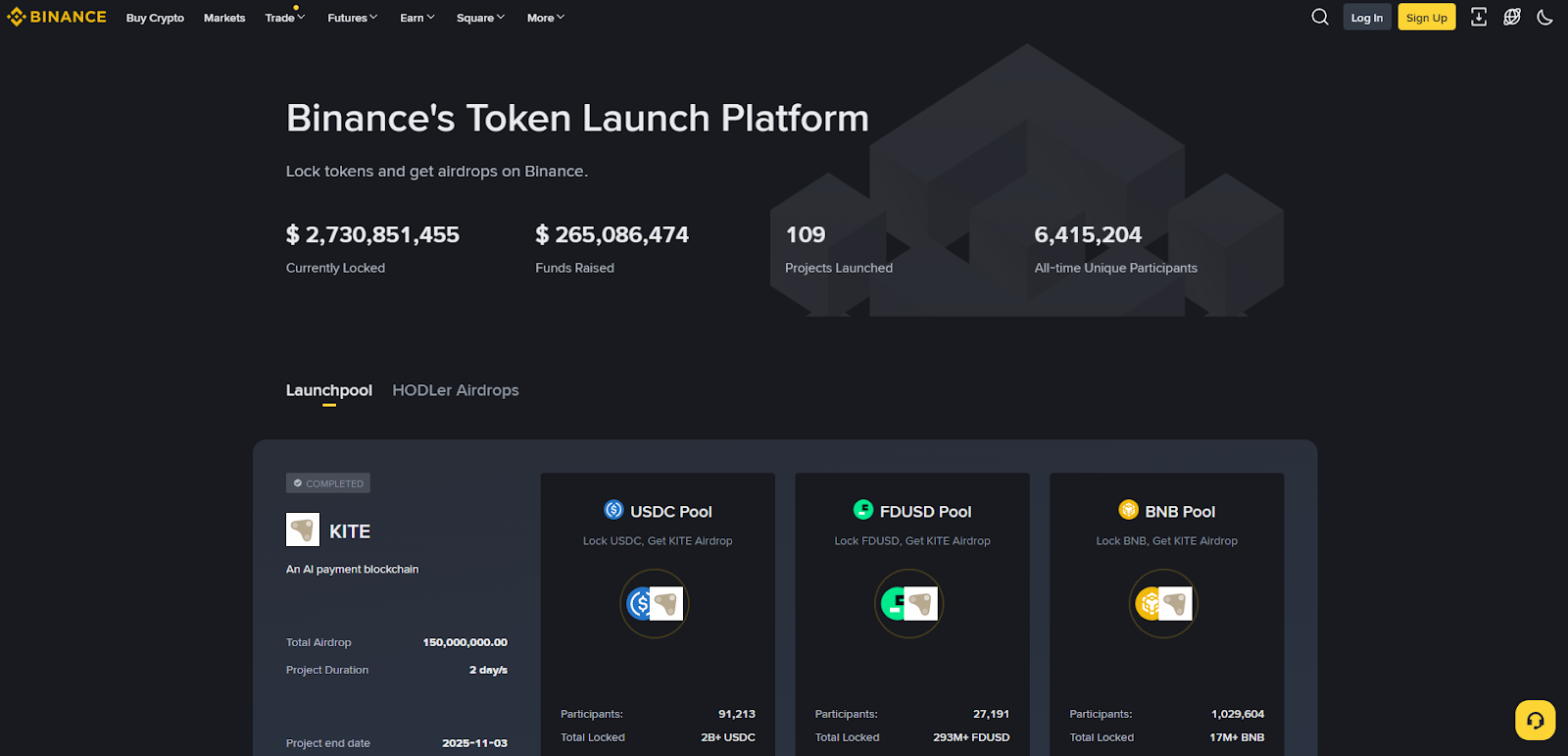Click the BNB-KITE paired pool graphic
This screenshot has width=1568, height=756.
[x=1163, y=604]
